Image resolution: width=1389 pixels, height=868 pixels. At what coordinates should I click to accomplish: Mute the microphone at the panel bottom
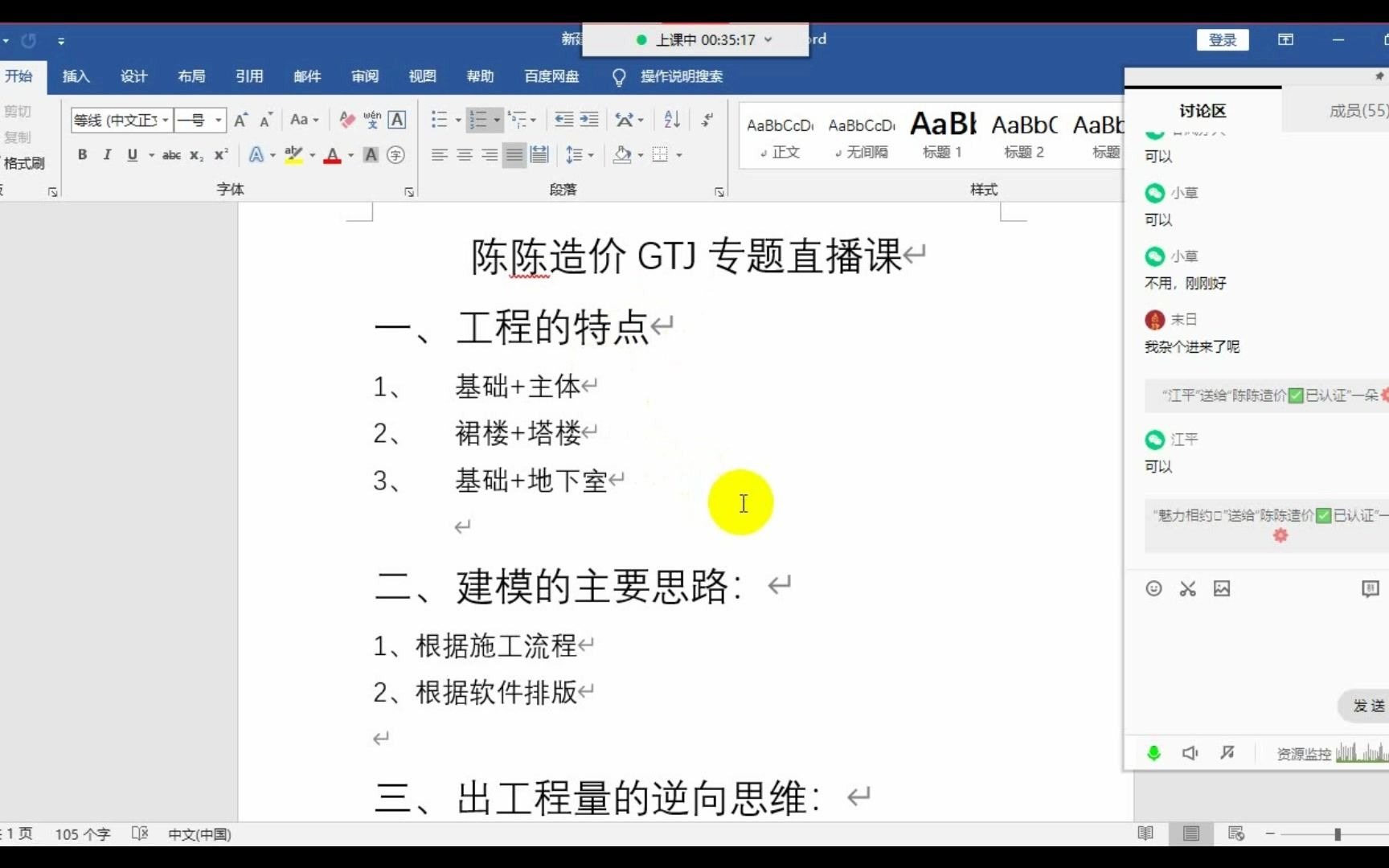pos(1153,753)
